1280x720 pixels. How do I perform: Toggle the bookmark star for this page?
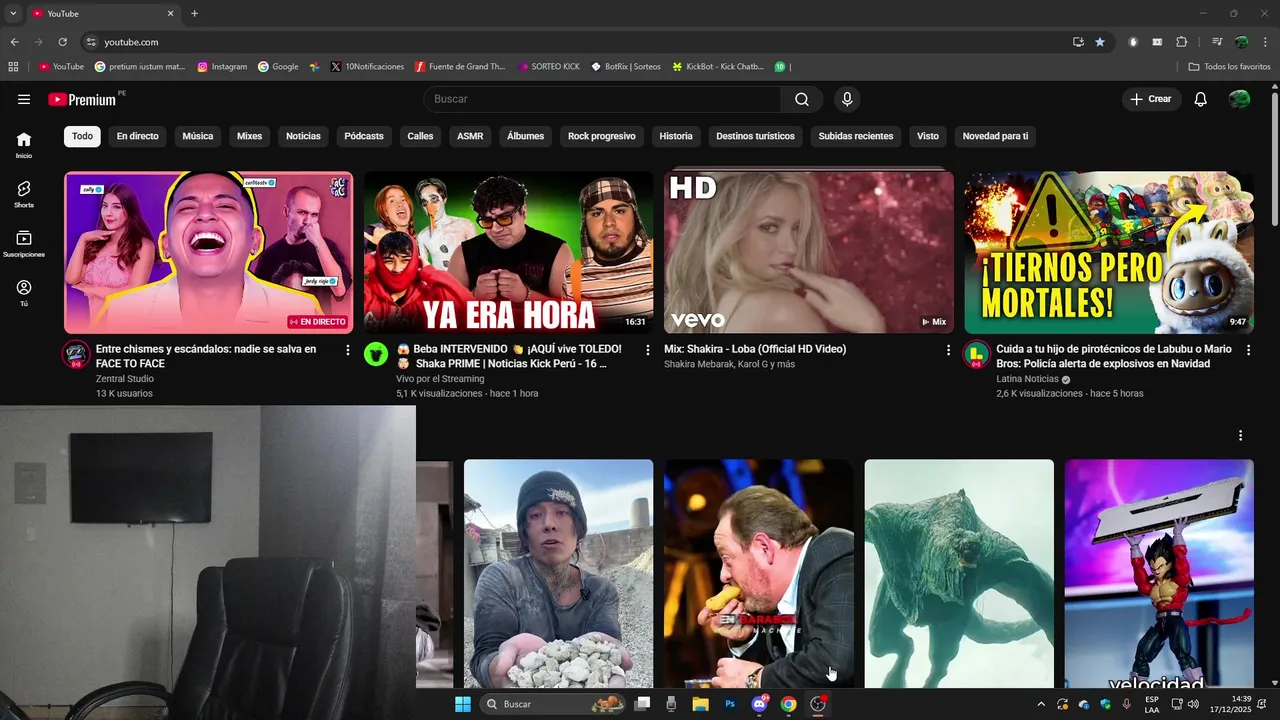[1100, 42]
